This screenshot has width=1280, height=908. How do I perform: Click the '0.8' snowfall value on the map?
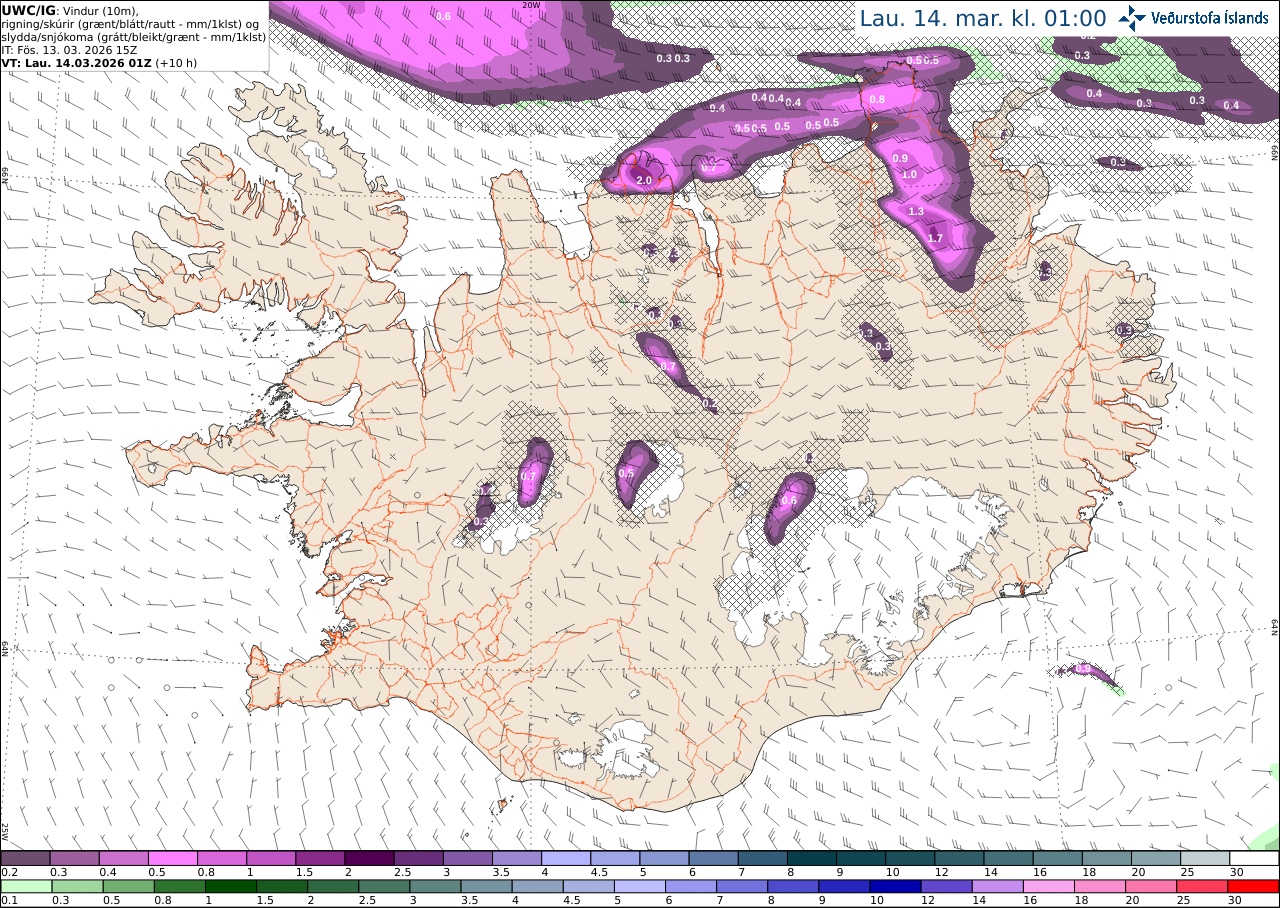[x=877, y=99]
